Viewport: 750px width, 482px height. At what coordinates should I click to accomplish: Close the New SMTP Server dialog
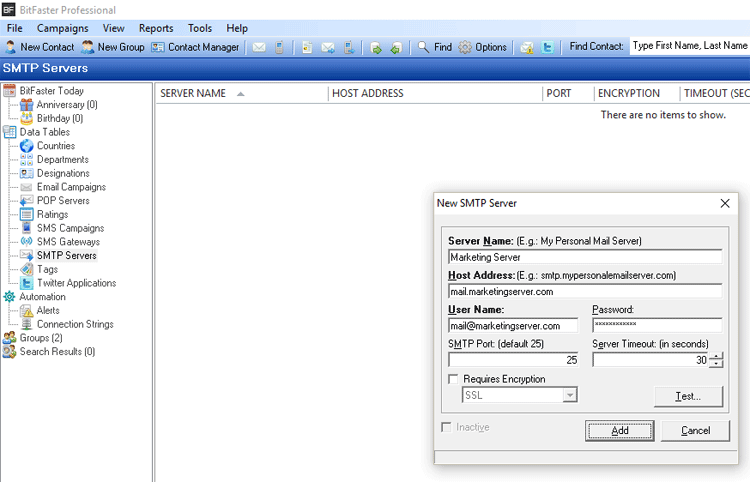pos(725,203)
